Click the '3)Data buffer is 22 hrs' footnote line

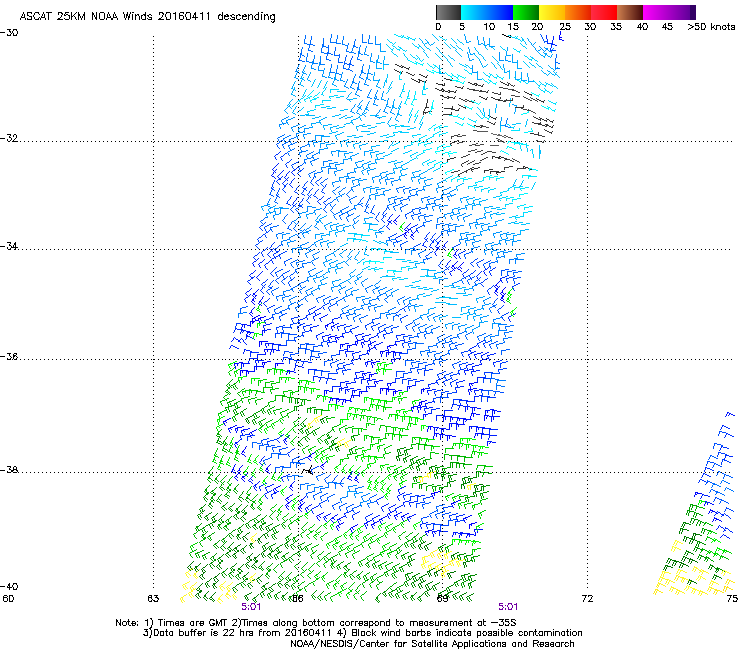(x=362, y=633)
